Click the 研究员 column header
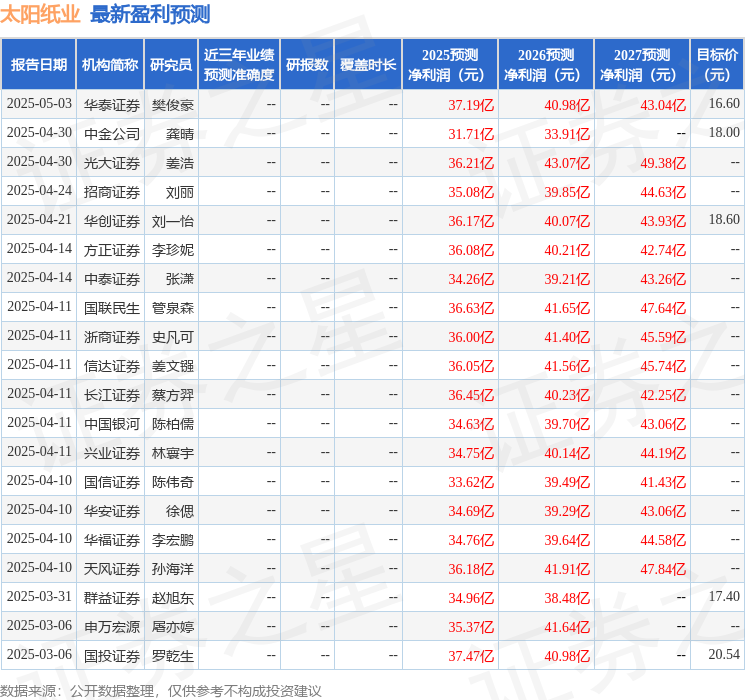This screenshot has width=745, height=700. (x=171, y=64)
